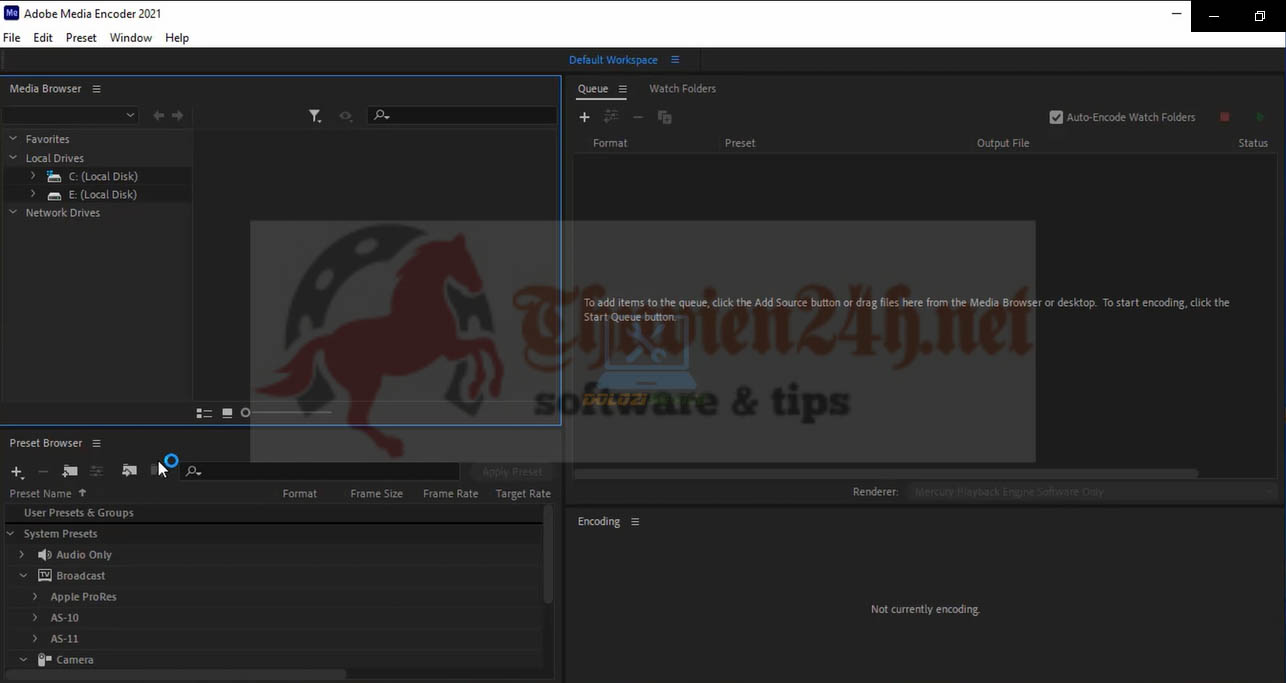
Task: Click the eye view options icon in Media Browser
Action: point(346,116)
